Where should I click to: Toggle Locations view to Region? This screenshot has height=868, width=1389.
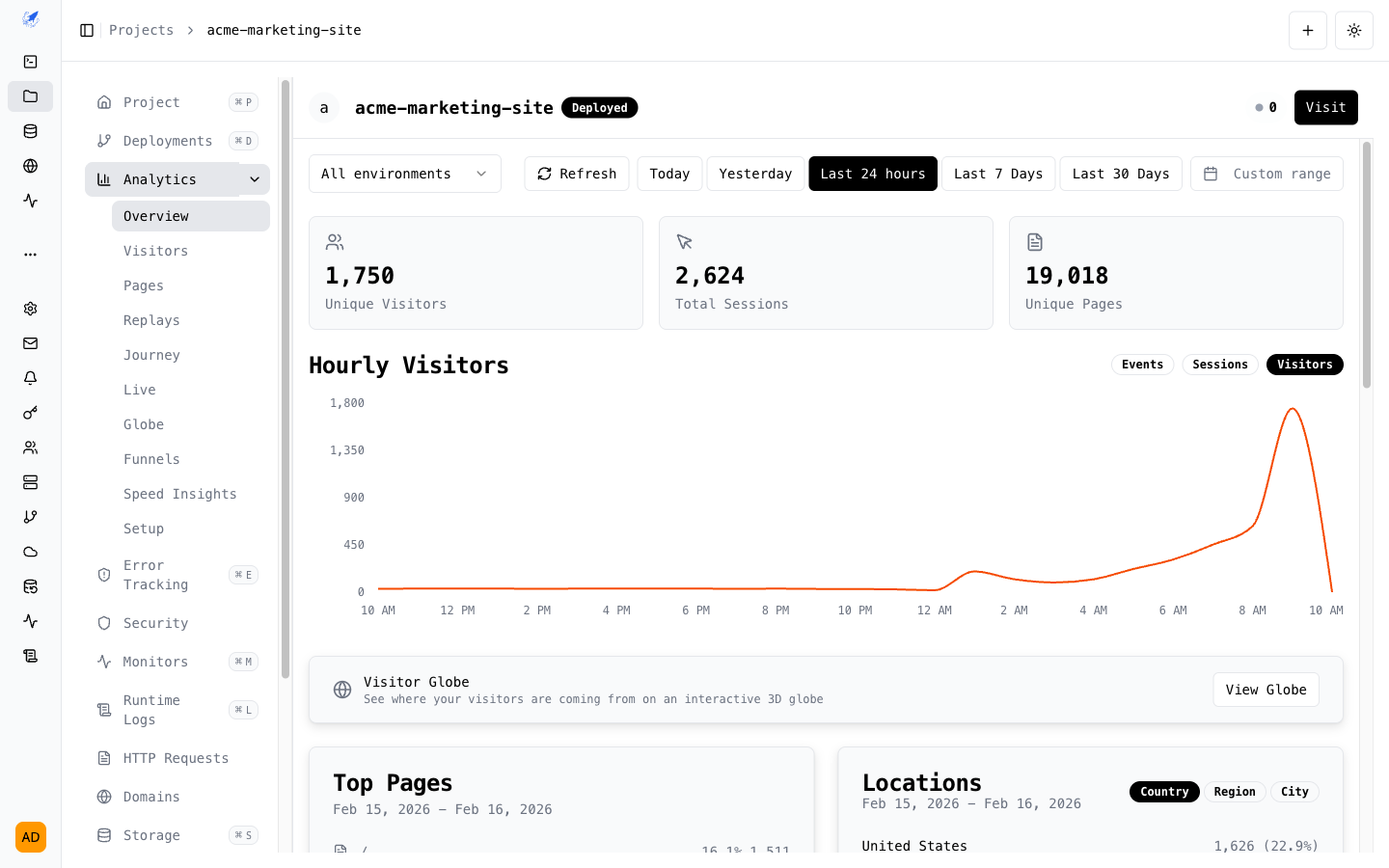(1235, 791)
